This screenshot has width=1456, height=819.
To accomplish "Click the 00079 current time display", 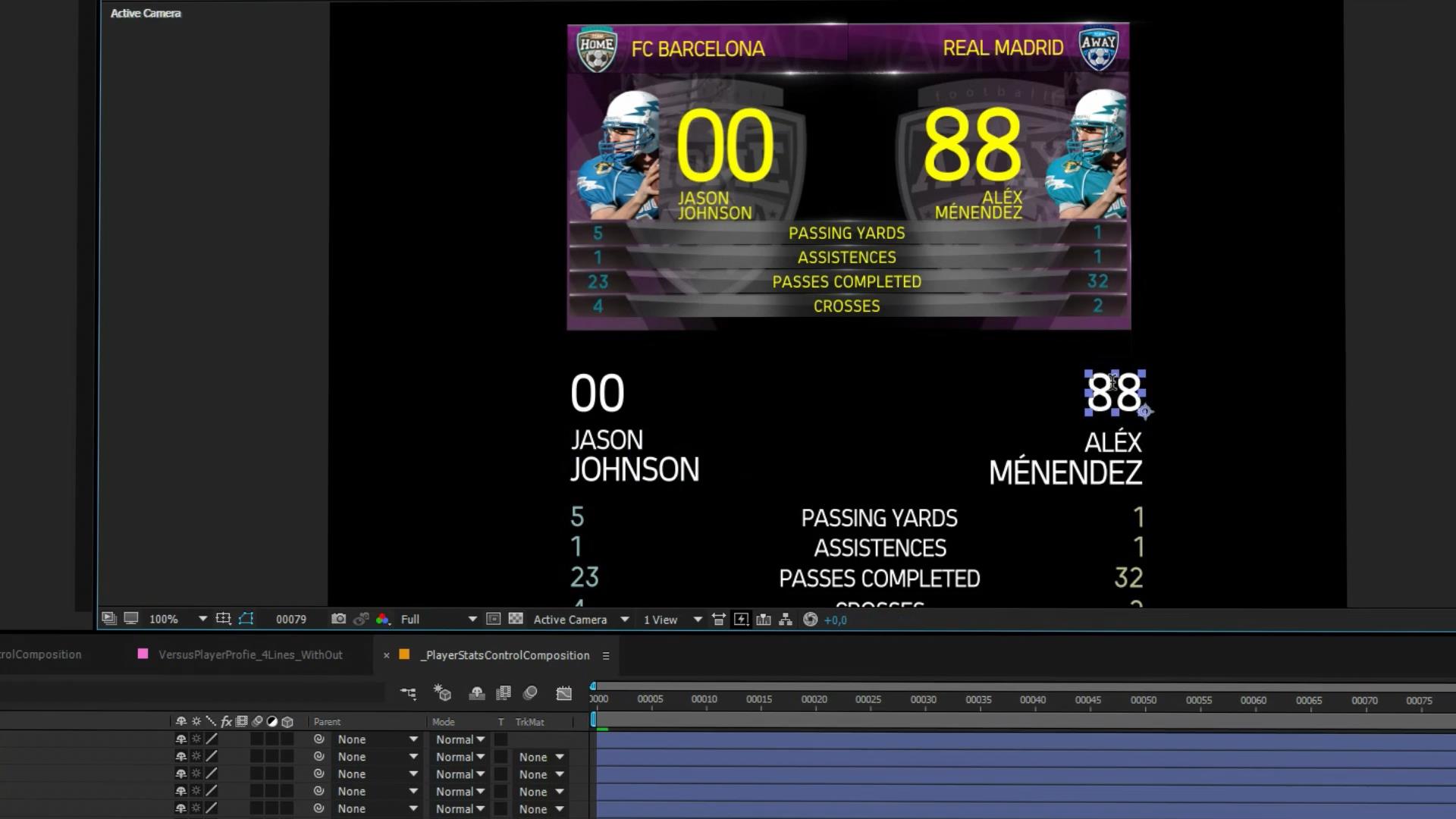I will click(x=291, y=619).
